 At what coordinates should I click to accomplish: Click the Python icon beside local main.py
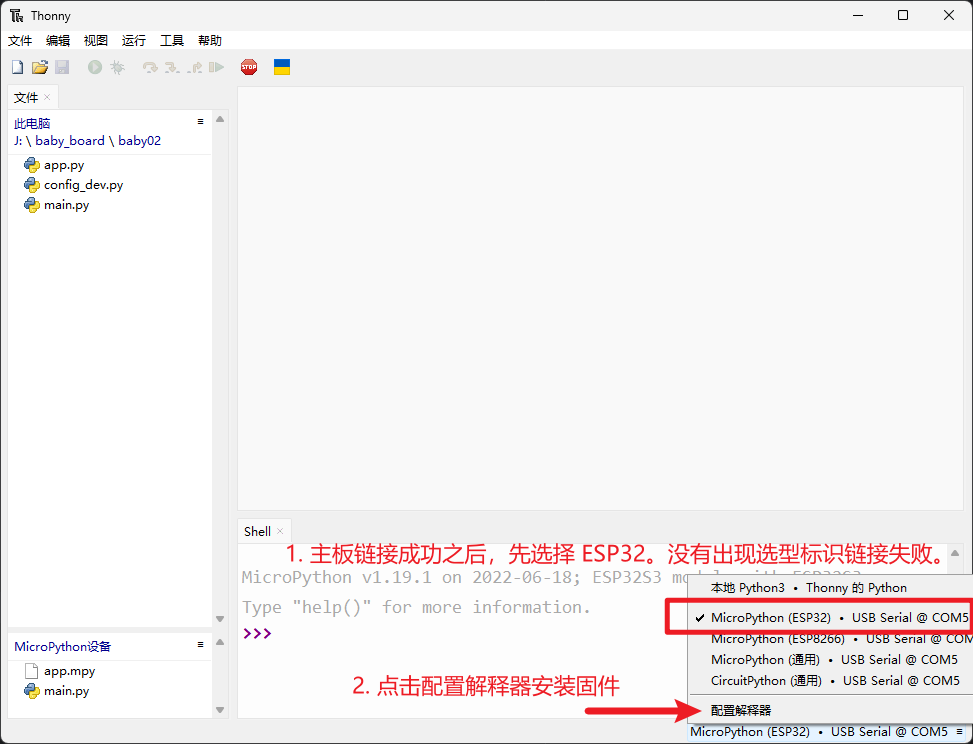(32, 205)
